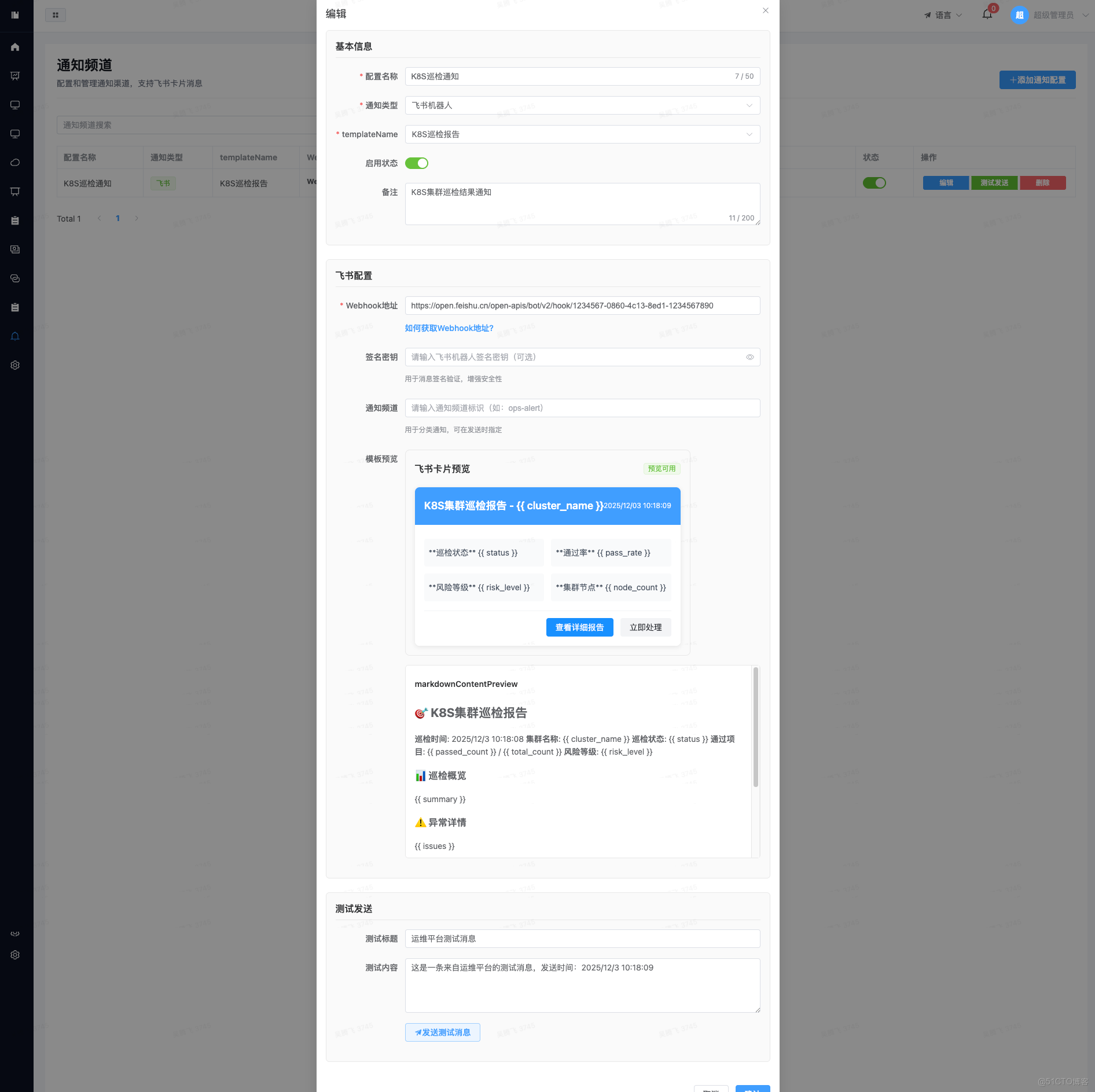
Task: Click the chain link icon in sidebar
Action: [15, 278]
